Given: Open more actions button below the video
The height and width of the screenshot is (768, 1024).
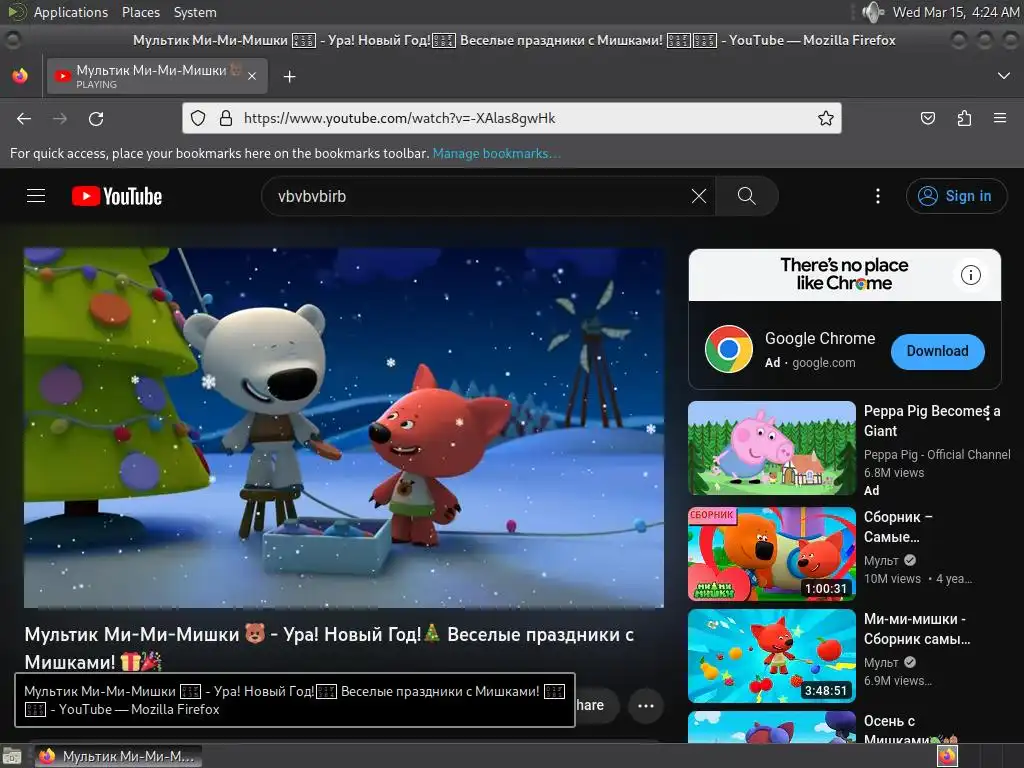Looking at the screenshot, I should 645,705.
